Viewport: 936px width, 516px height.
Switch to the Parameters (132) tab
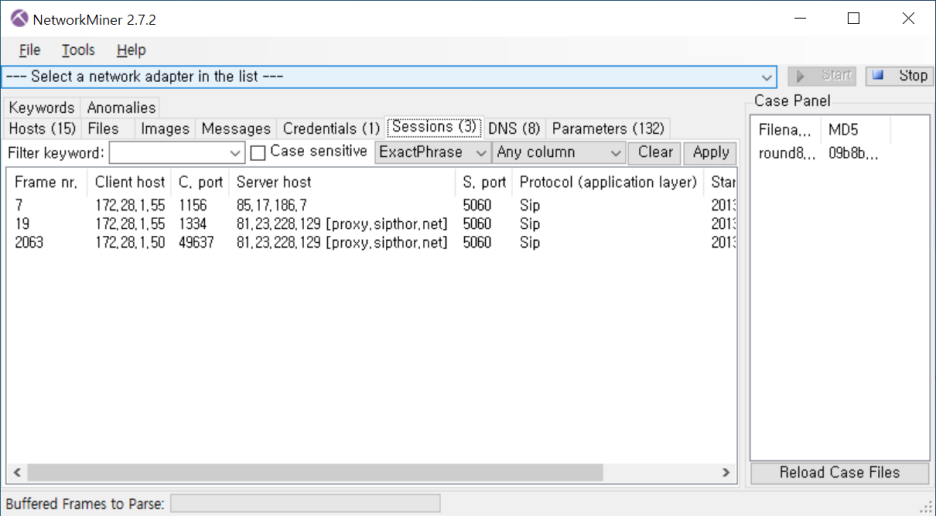(x=608, y=128)
